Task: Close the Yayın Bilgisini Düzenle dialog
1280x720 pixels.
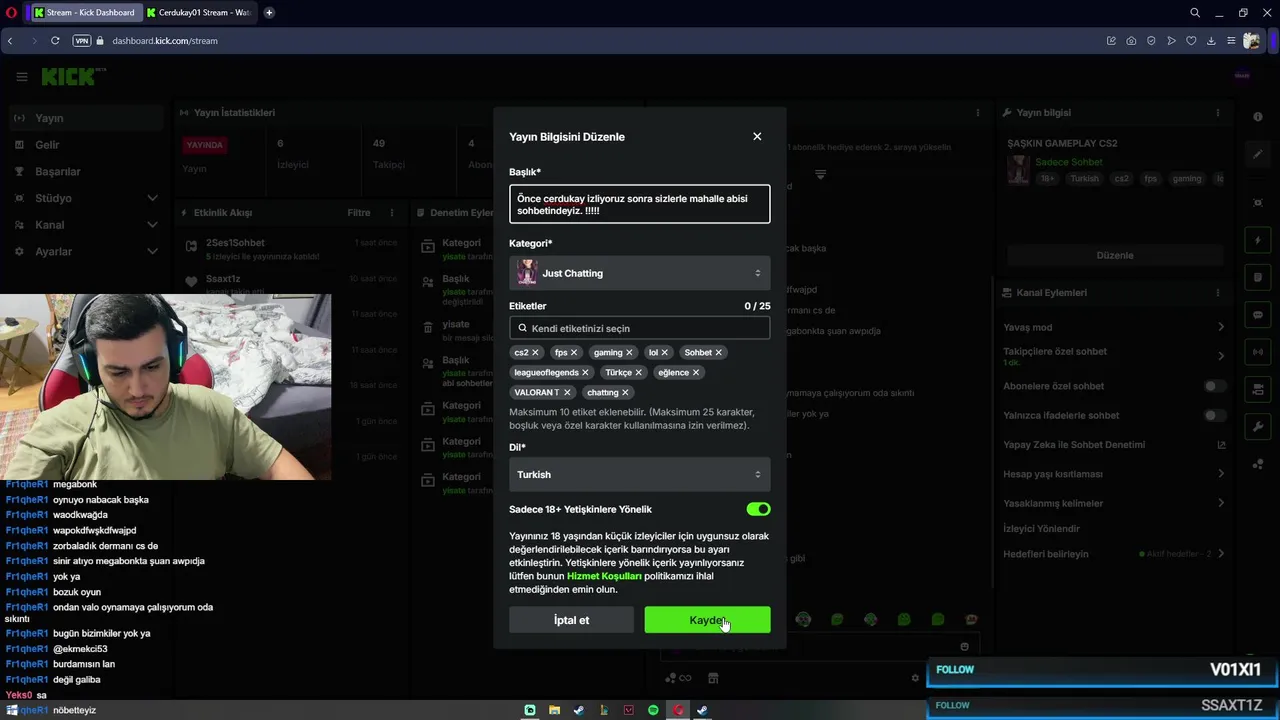Action: coord(757,136)
